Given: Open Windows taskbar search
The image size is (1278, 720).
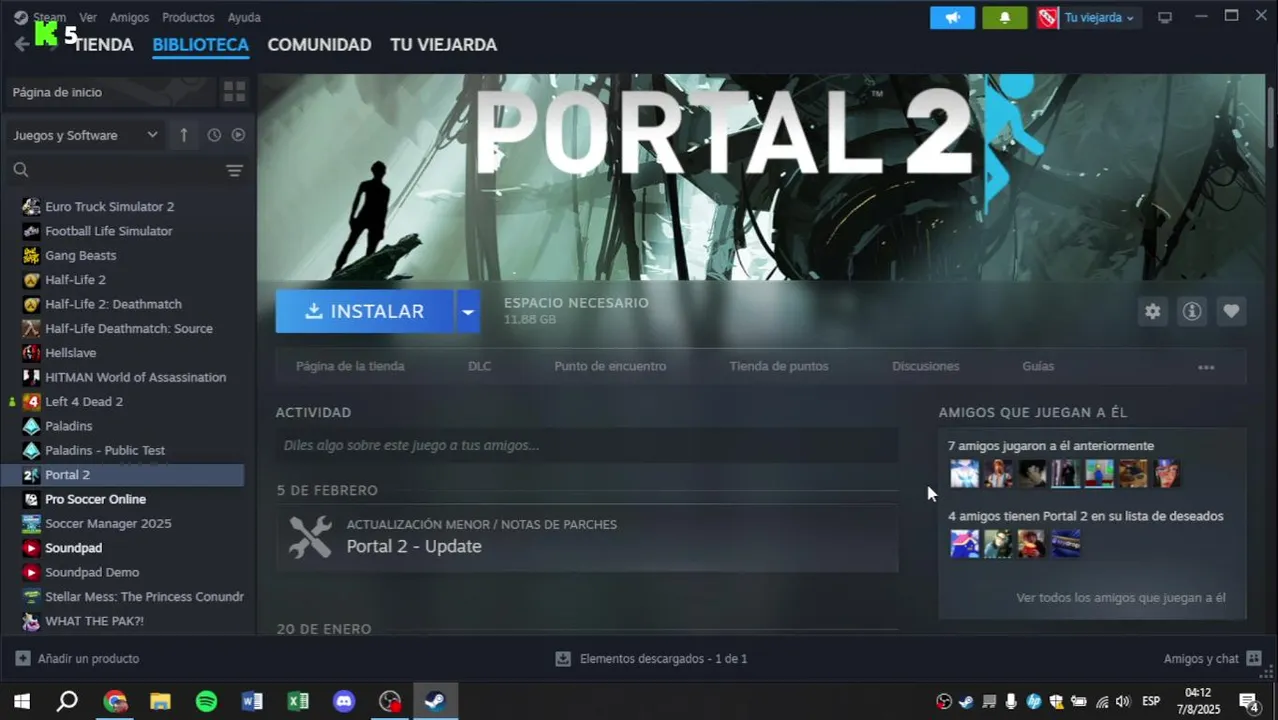Looking at the screenshot, I should (x=67, y=701).
